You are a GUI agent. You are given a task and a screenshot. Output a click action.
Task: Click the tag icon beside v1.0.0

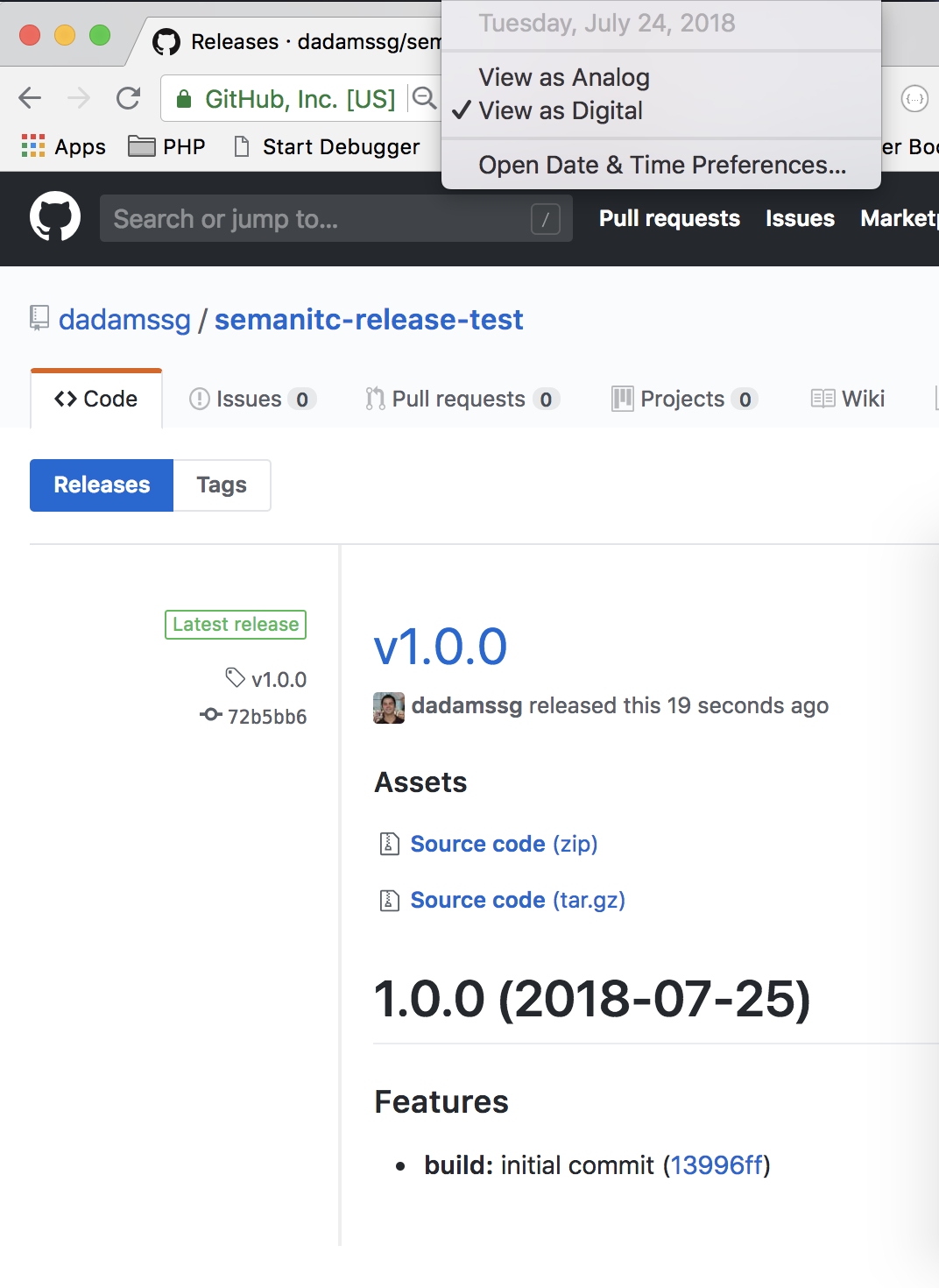pos(232,678)
